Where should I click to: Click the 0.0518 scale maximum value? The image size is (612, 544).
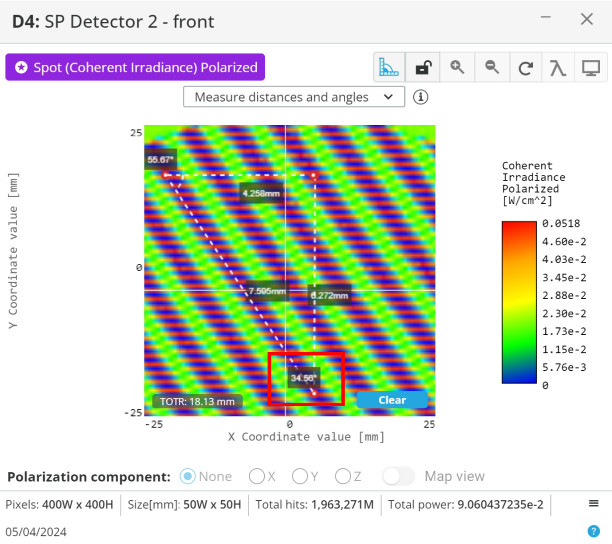click(561, 223)
